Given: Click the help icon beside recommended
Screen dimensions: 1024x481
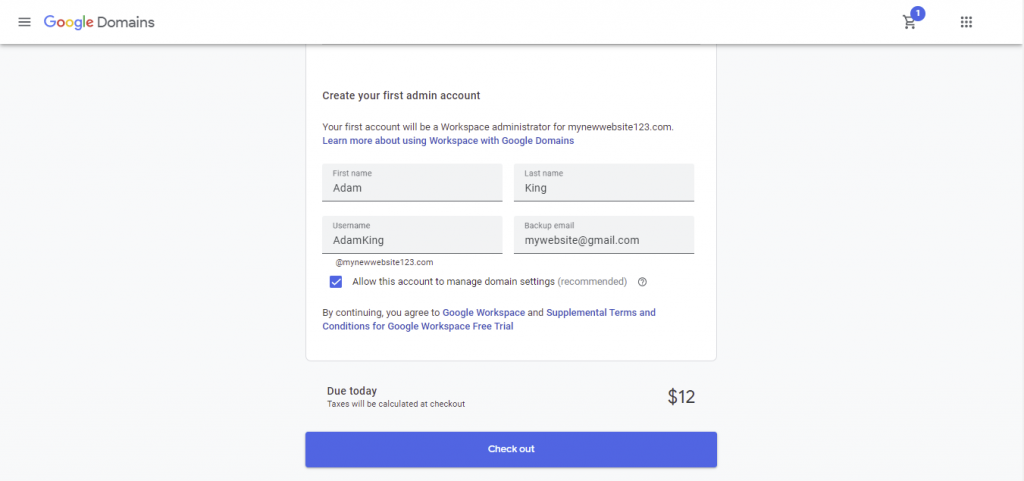Looking at the screenshot, I should coord(642,282).
